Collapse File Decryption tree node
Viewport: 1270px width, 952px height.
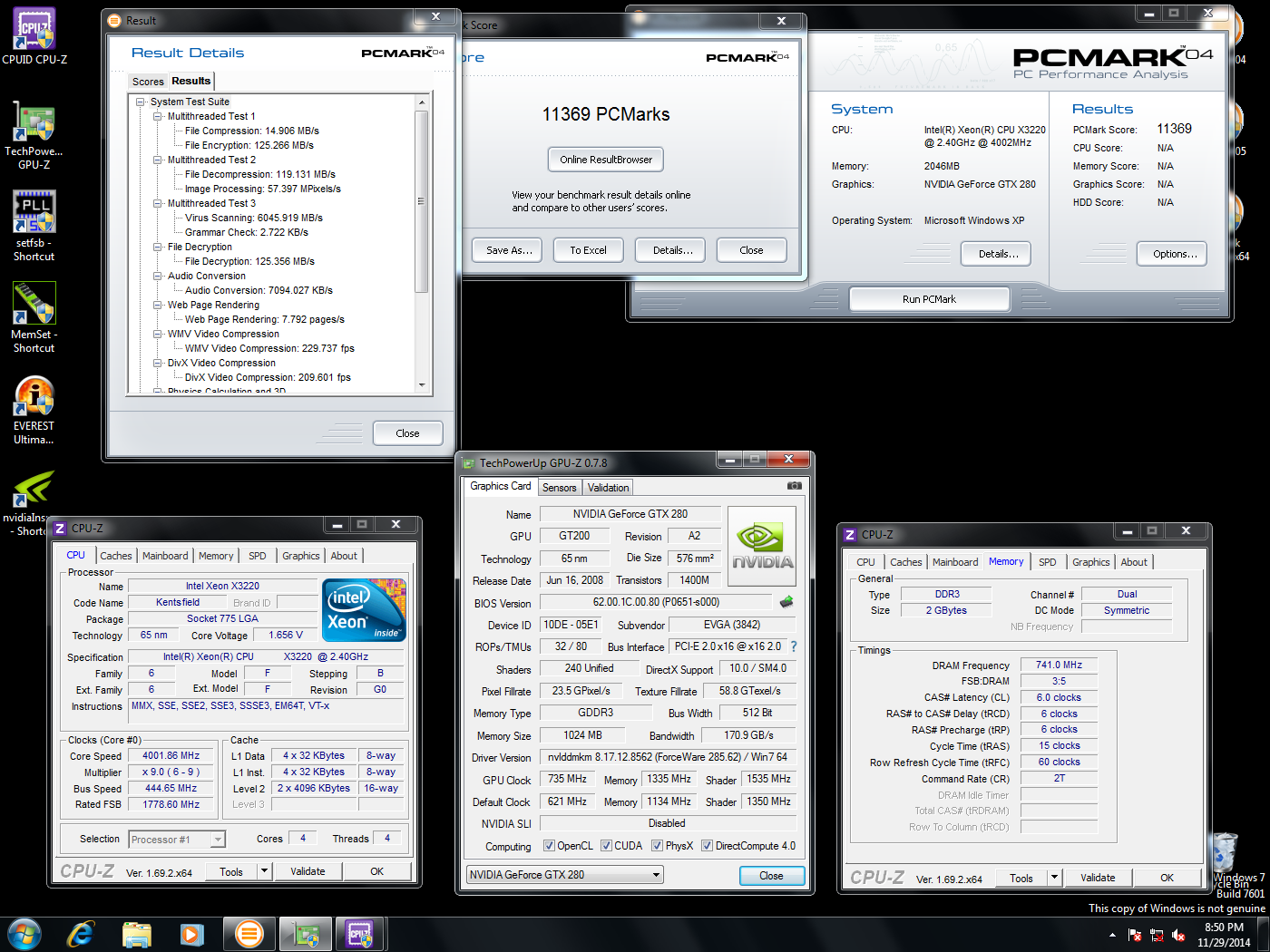coord(158,247)
